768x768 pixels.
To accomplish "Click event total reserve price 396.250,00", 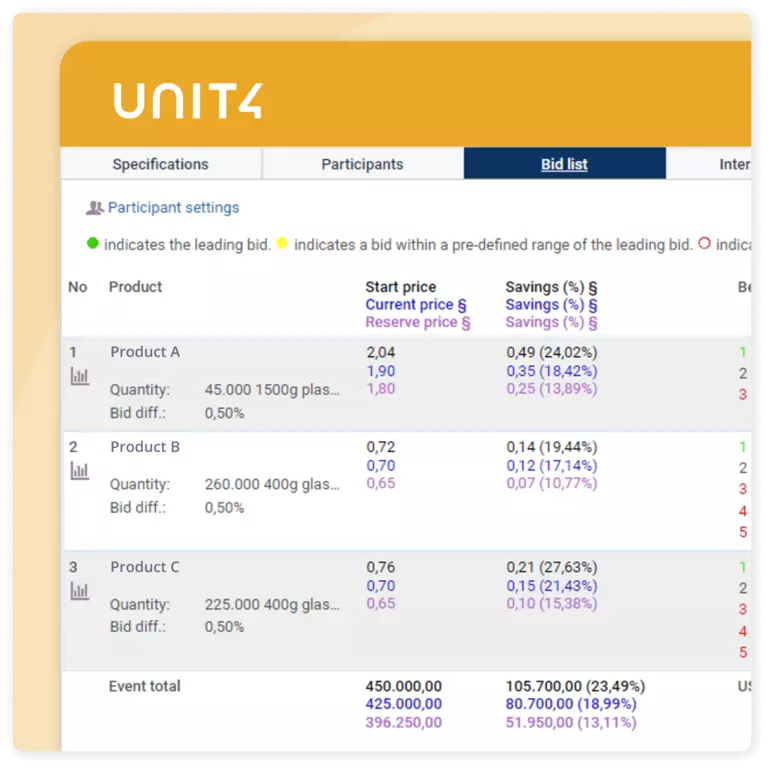I will pos(404,722).
